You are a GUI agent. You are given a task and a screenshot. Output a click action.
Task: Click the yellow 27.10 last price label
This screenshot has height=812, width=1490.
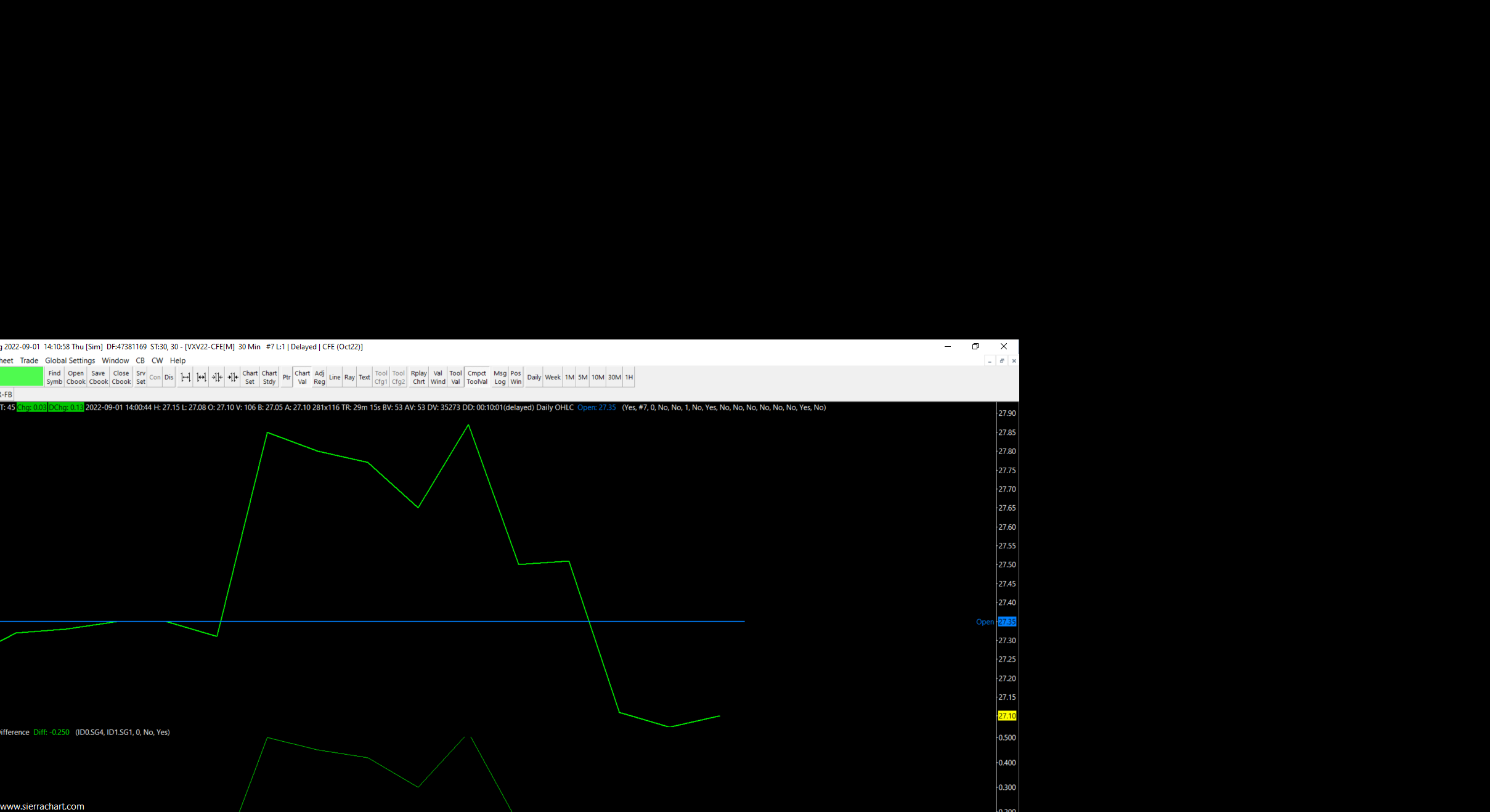[1007, 716]
